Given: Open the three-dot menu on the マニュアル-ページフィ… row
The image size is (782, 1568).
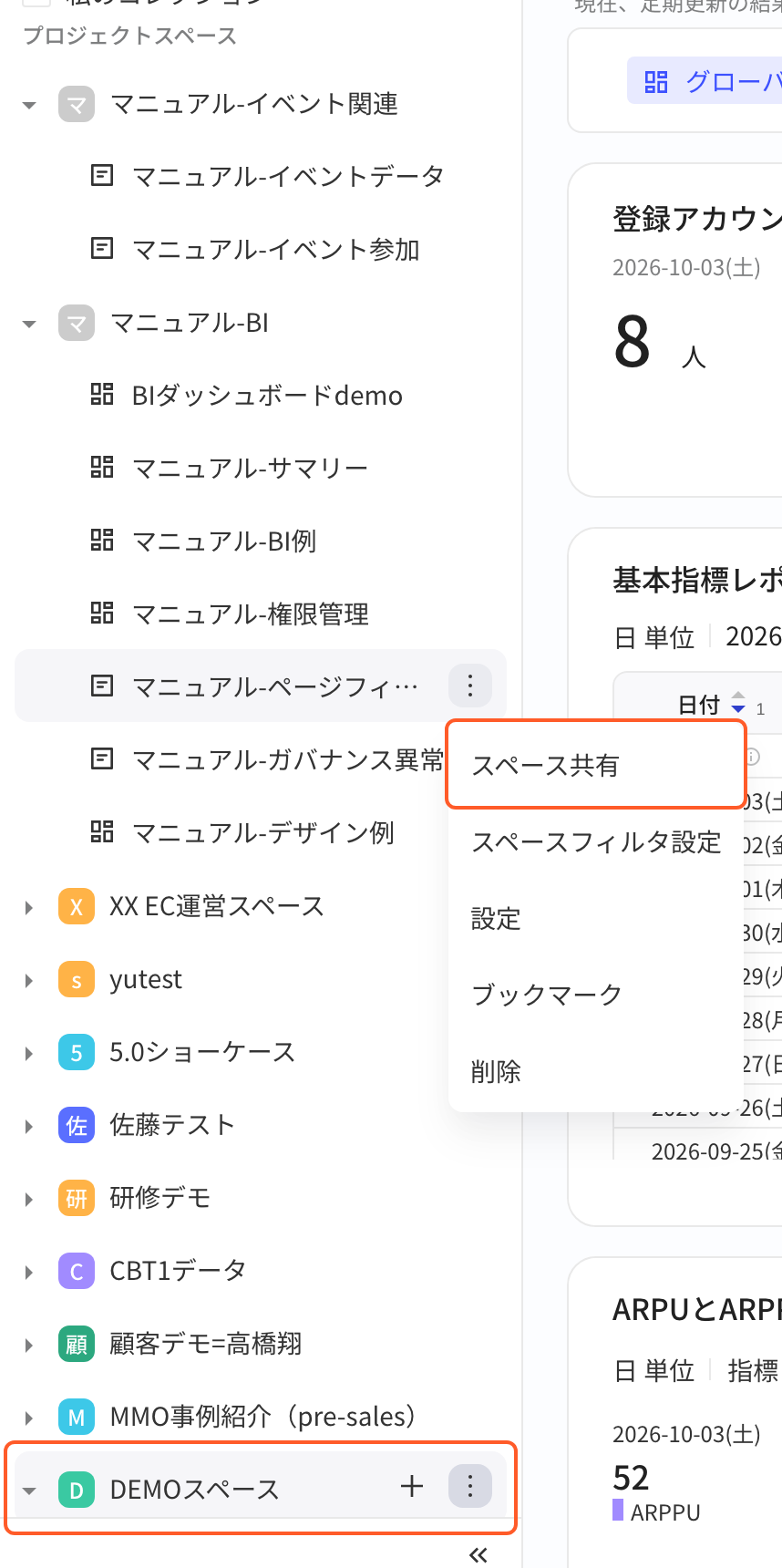Looking at the screenshot, I should [470, 686].
